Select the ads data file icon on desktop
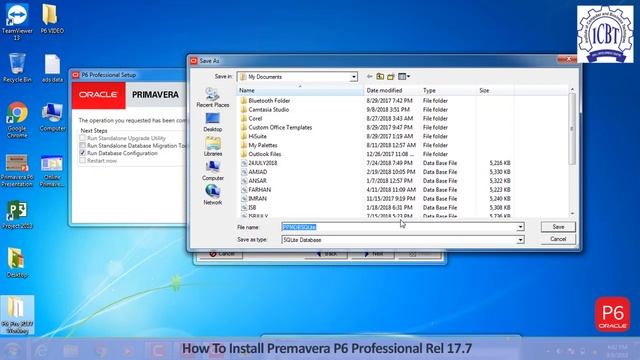This screenshot has width=640, height=360. 52,68
